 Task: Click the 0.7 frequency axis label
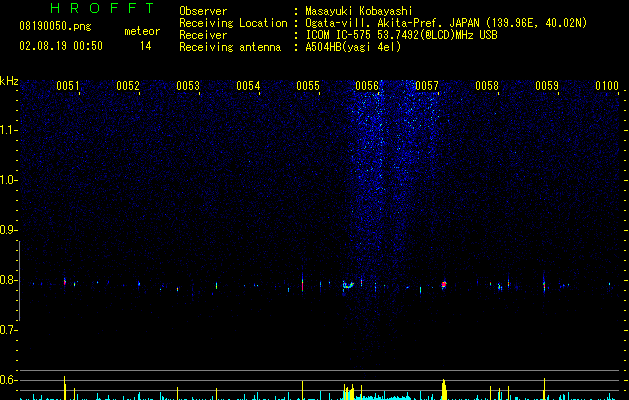(x=8, y=330)
